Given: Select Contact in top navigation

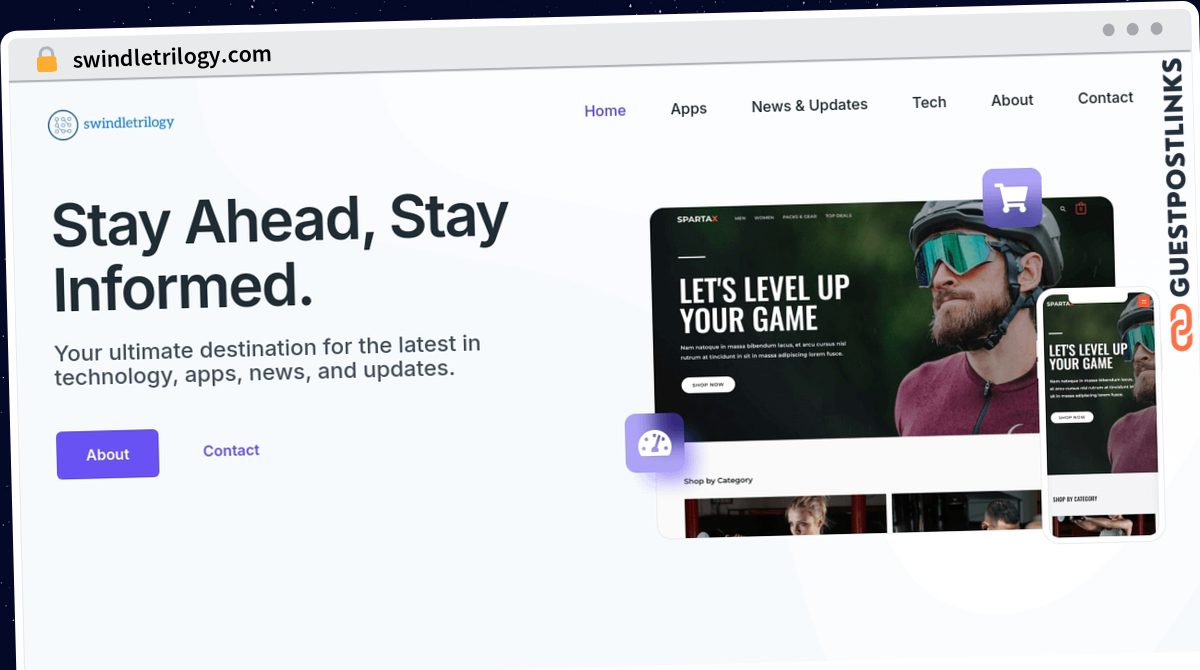Looking at the screenshot, I should click(x=1105, y=98).
